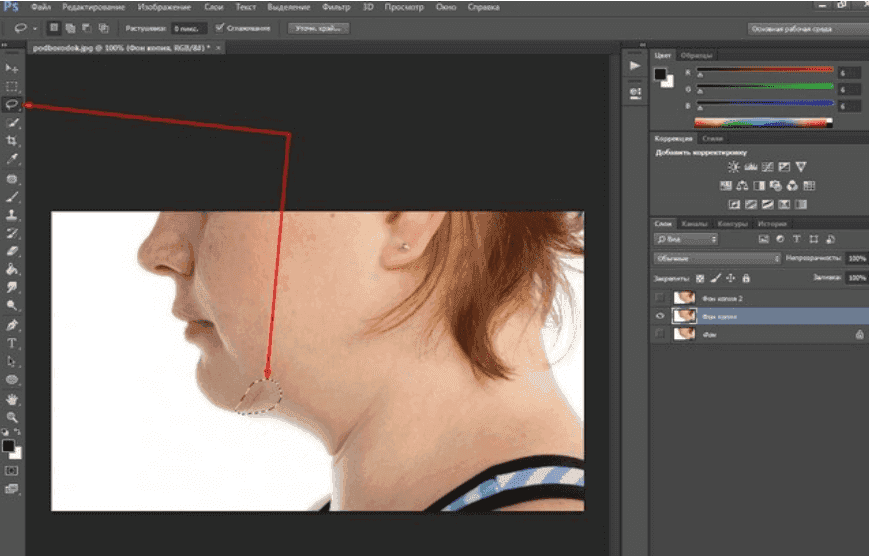Image resolution: width=869 pixels, height=556 pixels.
Task: Select the Hand tool
Action: click(x=12, y=399)
